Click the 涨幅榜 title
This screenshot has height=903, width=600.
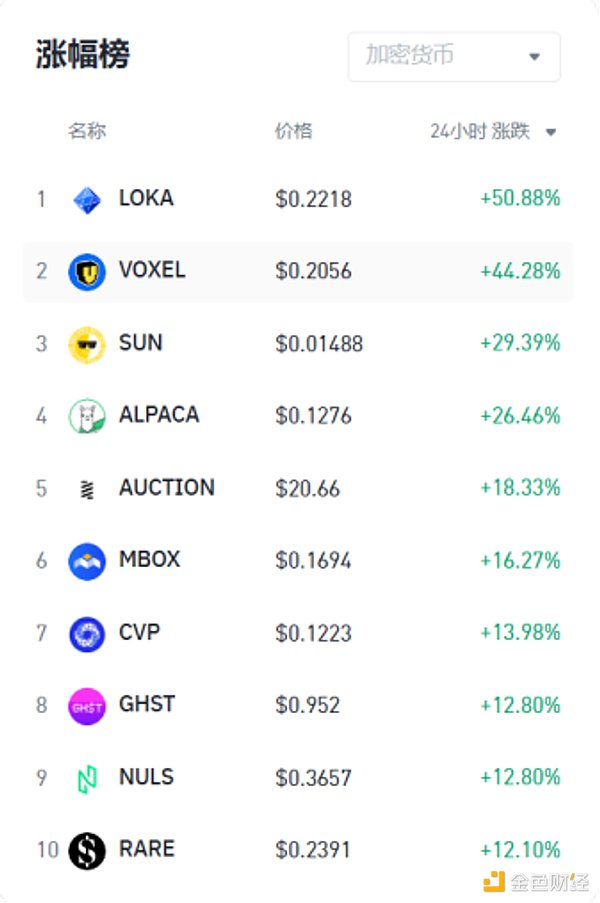pyautogui.click(x=83, y=55)
